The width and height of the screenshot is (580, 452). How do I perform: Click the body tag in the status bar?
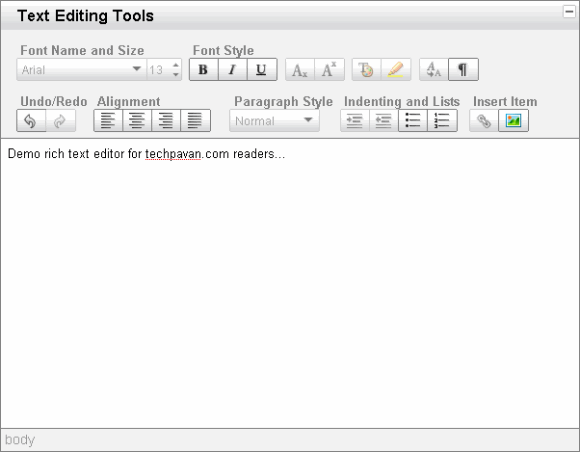coord(20,439)
